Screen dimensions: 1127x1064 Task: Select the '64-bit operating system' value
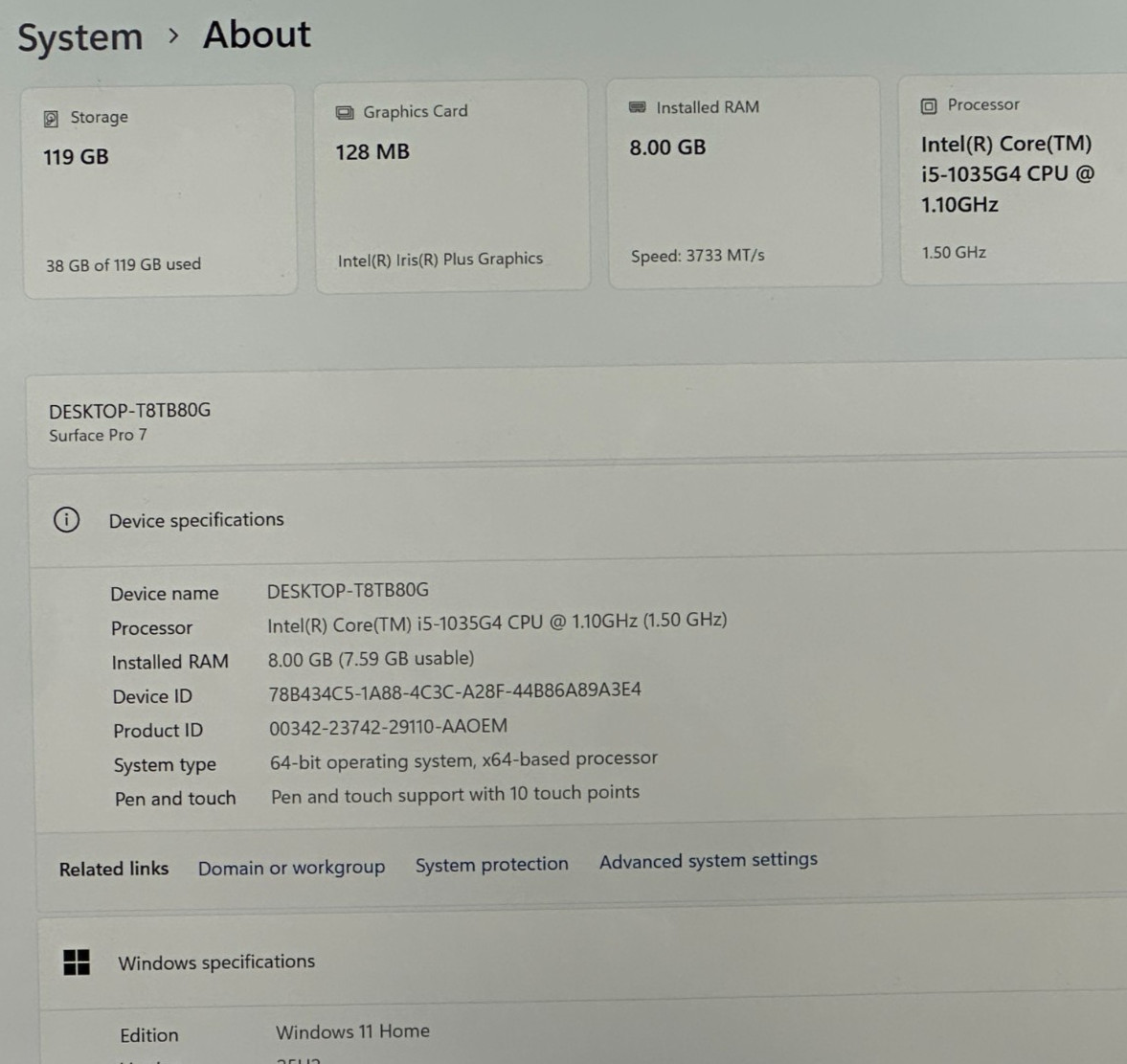point(463,760)
